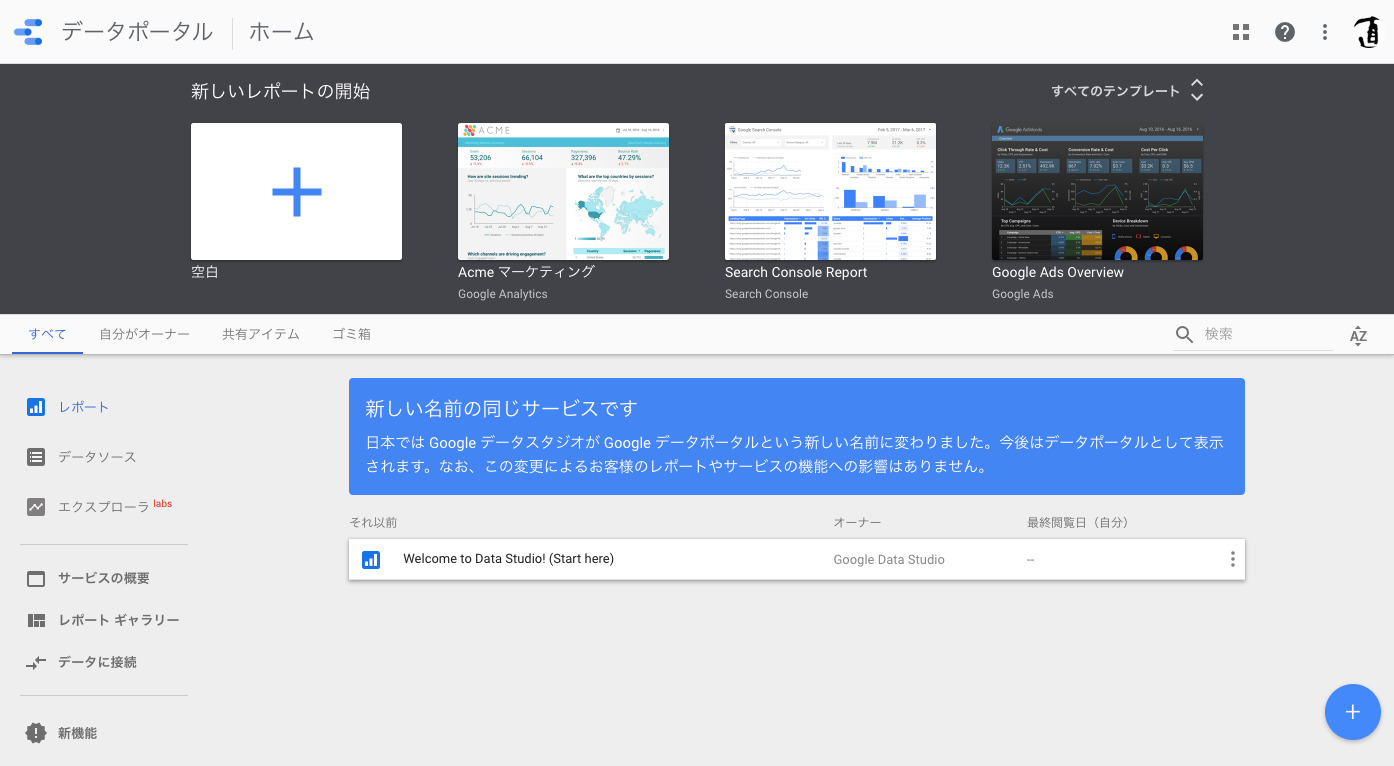1394x766 pixels.
Task: Click the Welcome report's blue chart icon
Action: pos(371,560)
